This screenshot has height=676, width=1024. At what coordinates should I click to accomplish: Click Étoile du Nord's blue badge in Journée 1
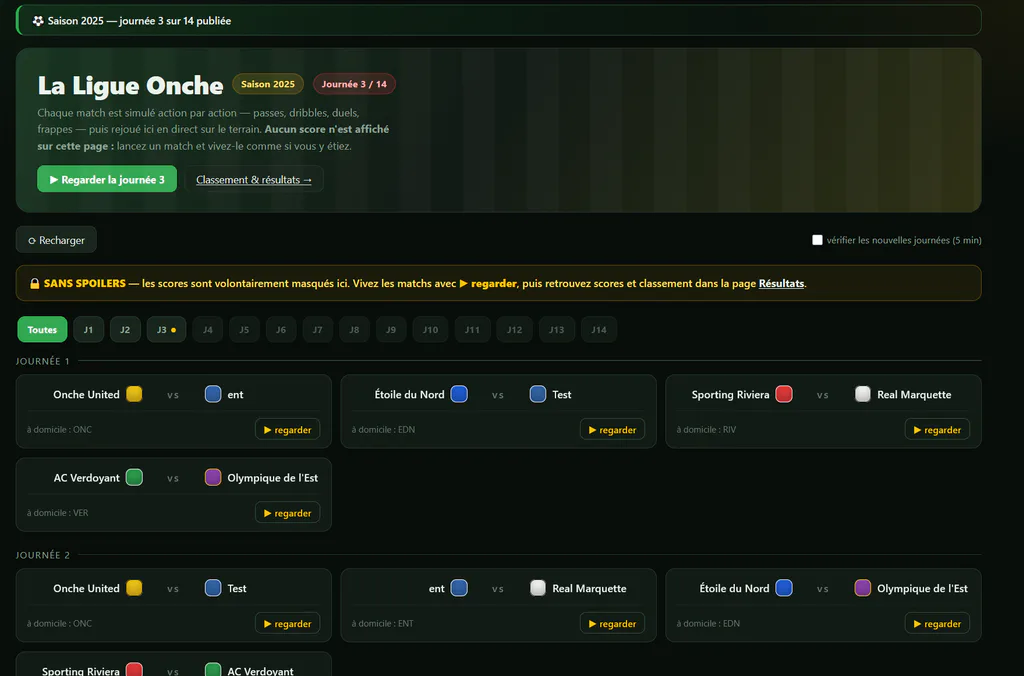(x=459, y=394)
